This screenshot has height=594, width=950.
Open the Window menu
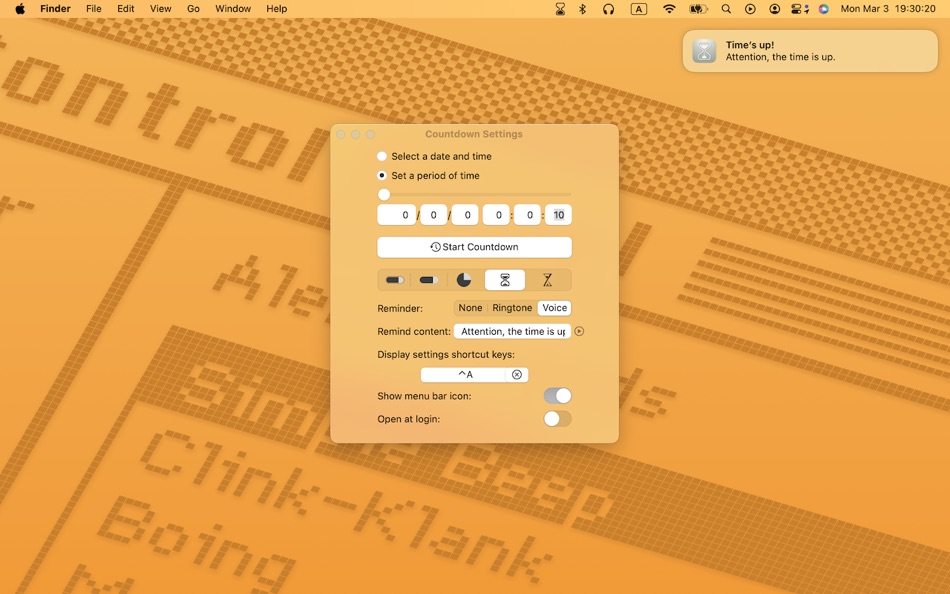tap(233, 9)
